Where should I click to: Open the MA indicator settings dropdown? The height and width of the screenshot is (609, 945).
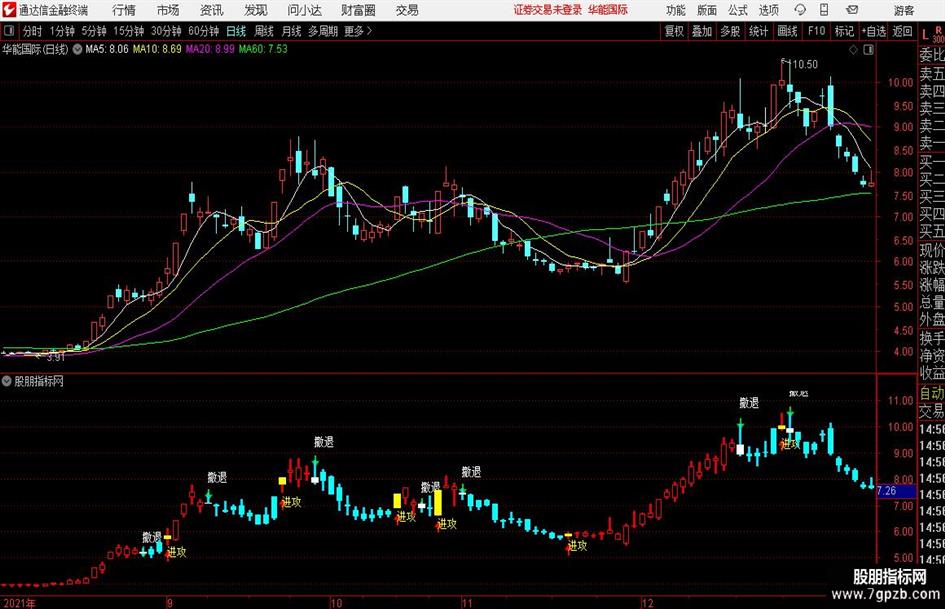77,49
